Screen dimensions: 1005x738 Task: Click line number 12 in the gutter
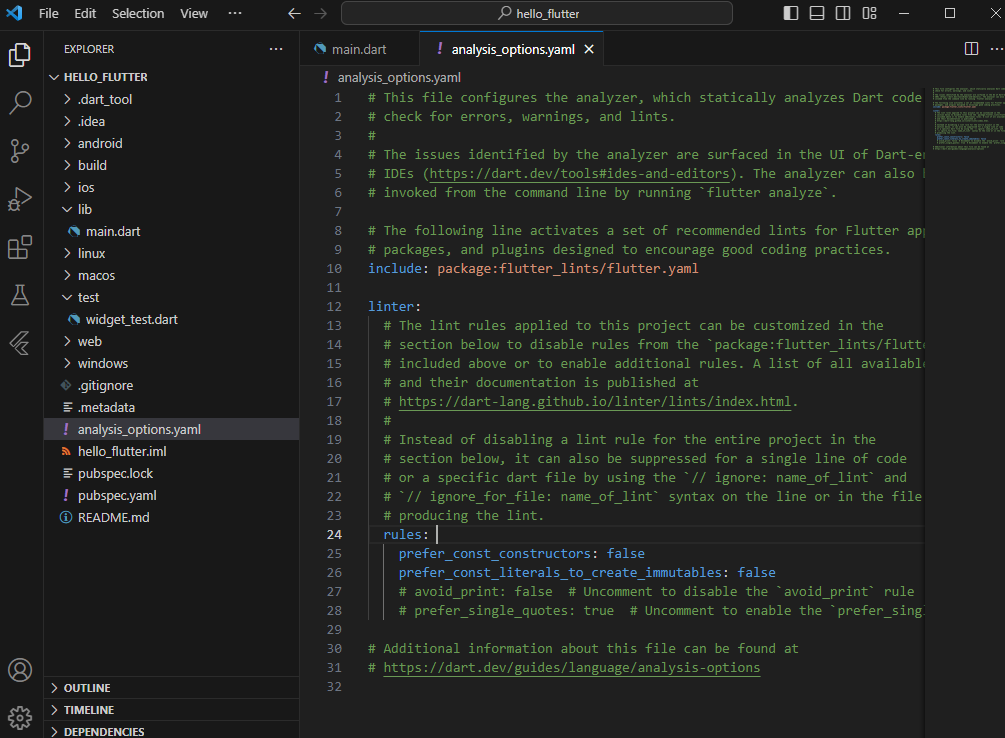tap(334, 306)
